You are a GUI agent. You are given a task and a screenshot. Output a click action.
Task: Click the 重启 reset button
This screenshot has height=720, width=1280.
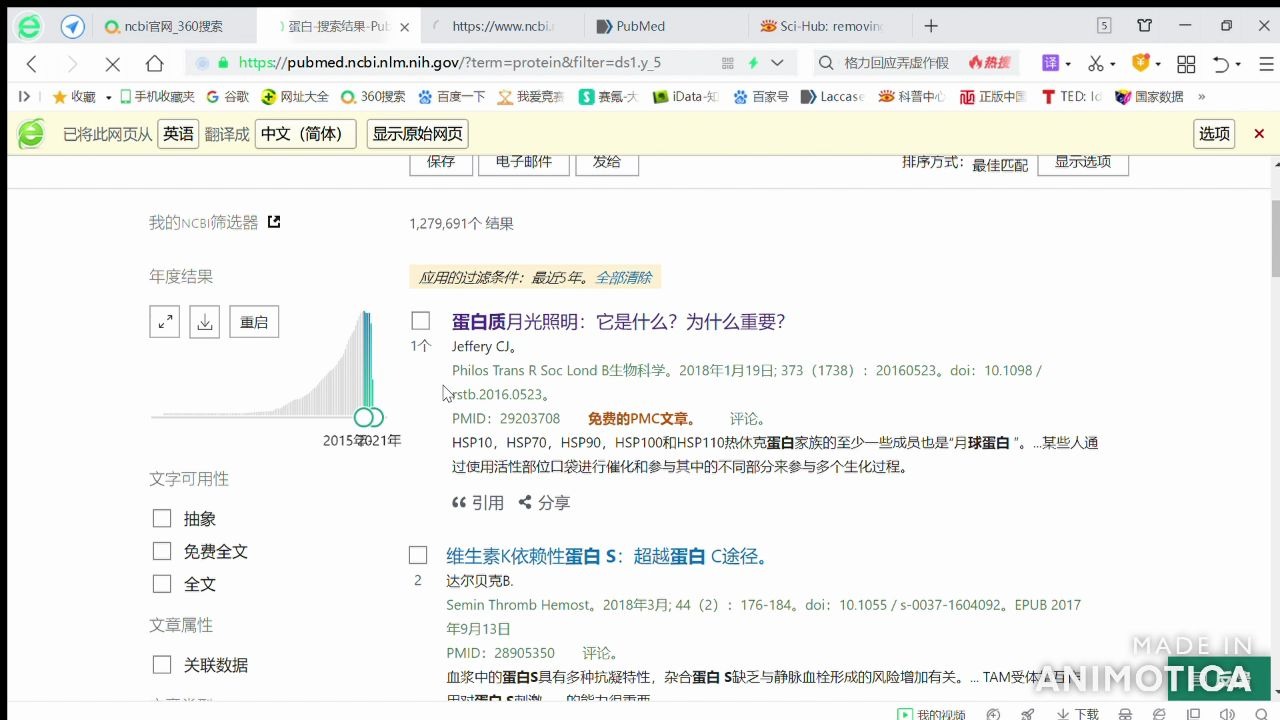tap(254, 322)
